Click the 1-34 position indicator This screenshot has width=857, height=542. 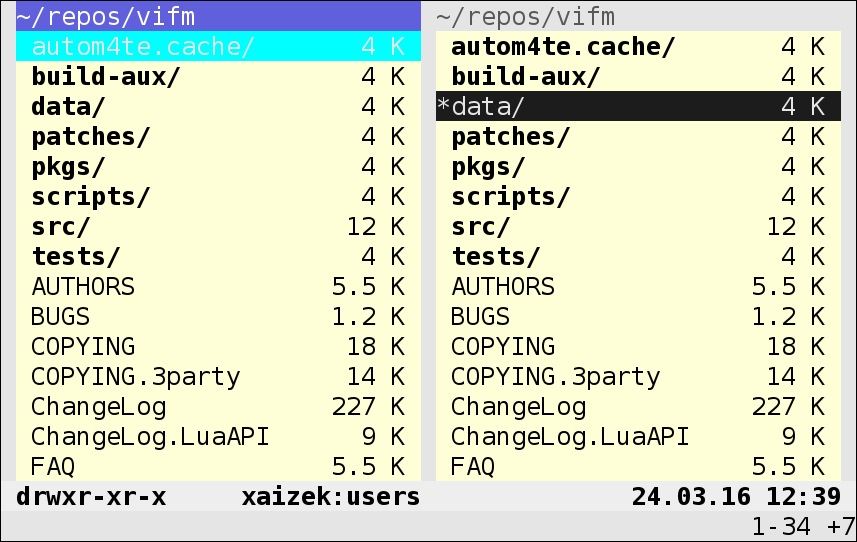781,527
